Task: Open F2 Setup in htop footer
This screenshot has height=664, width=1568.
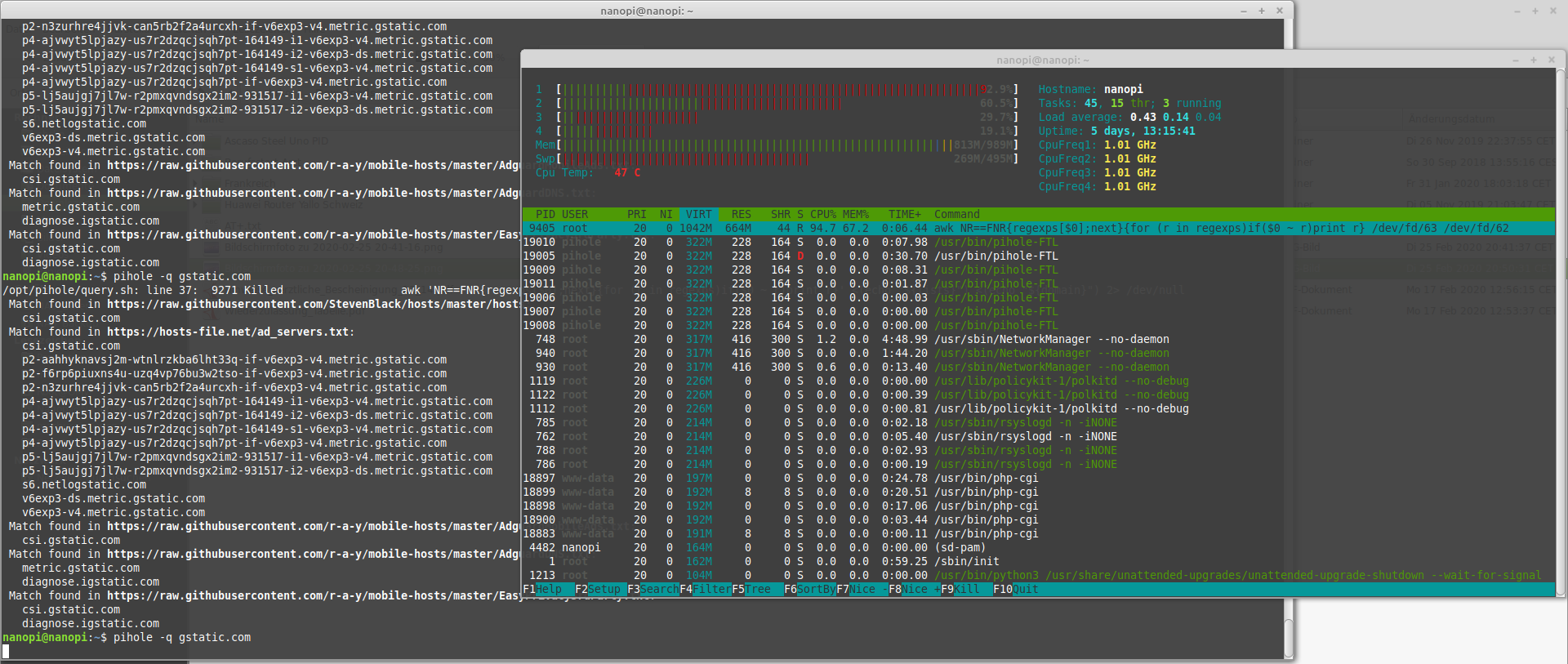Action: click(598, 589)
